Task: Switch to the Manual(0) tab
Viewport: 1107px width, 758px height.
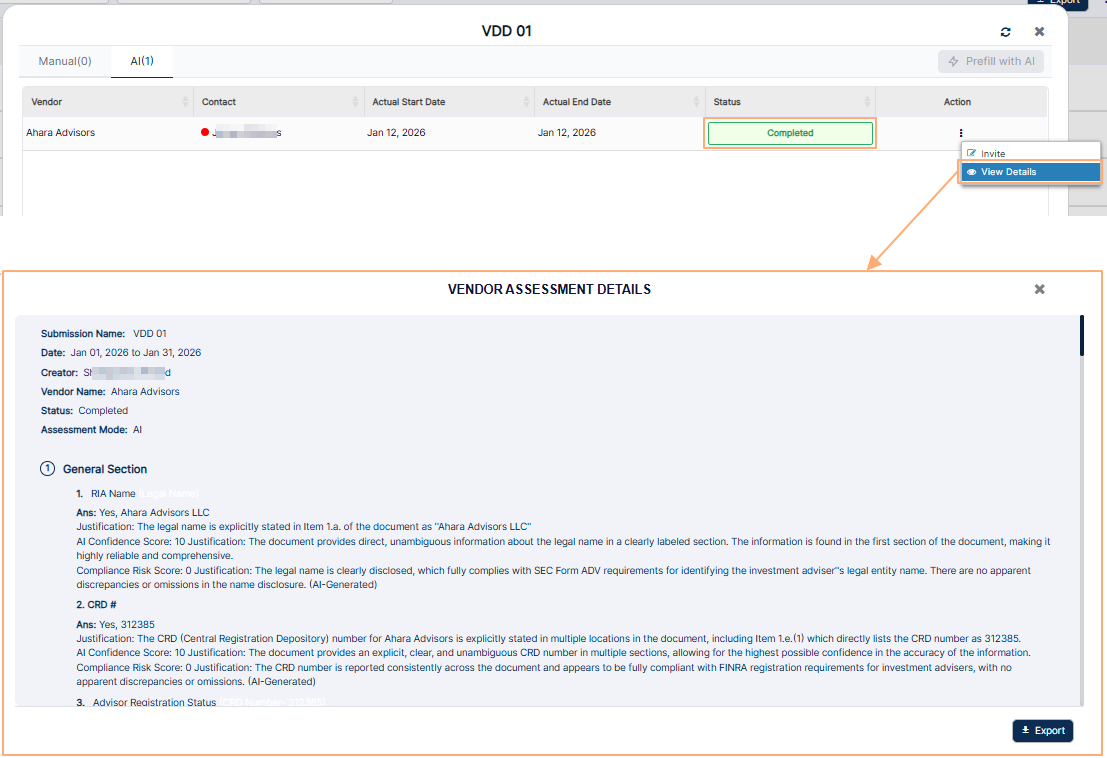Action: pos(65,61)
